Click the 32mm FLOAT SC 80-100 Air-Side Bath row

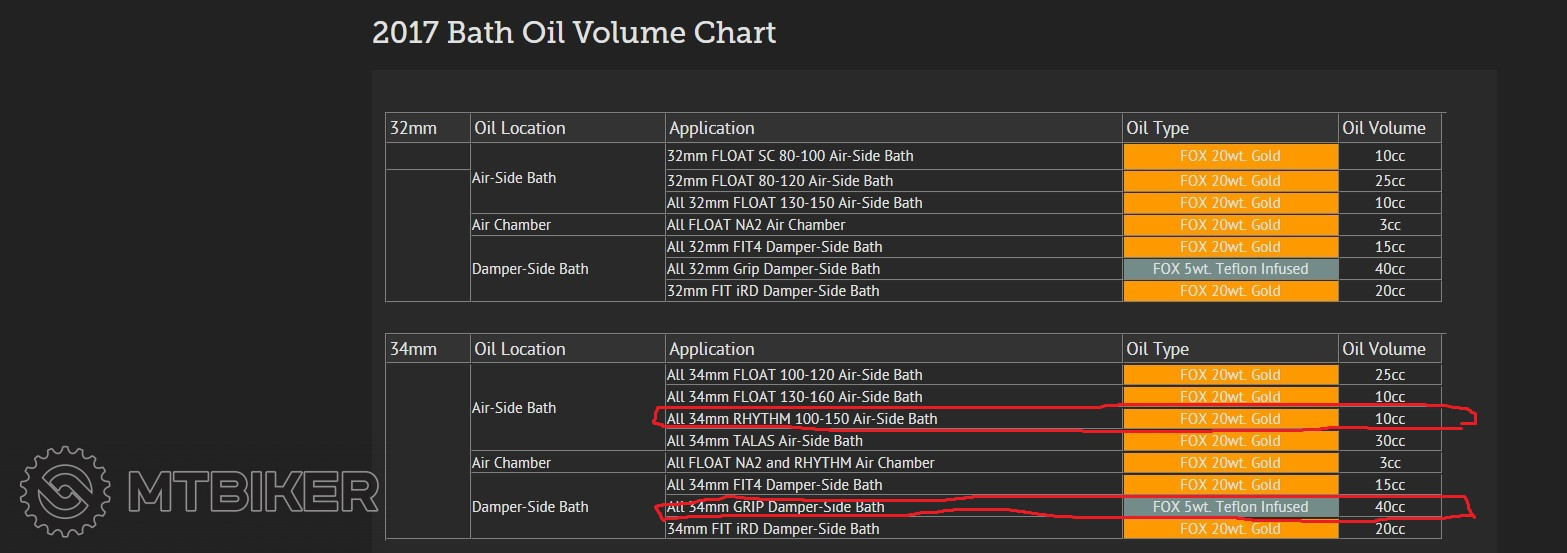[x=790, y=156]
